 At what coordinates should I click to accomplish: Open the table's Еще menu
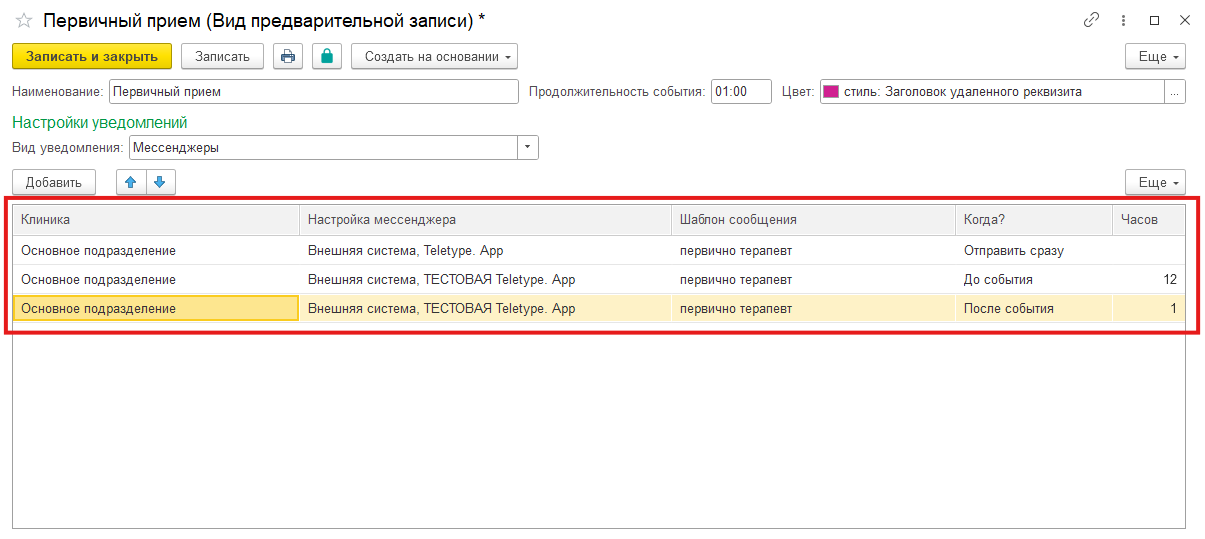1155,182
